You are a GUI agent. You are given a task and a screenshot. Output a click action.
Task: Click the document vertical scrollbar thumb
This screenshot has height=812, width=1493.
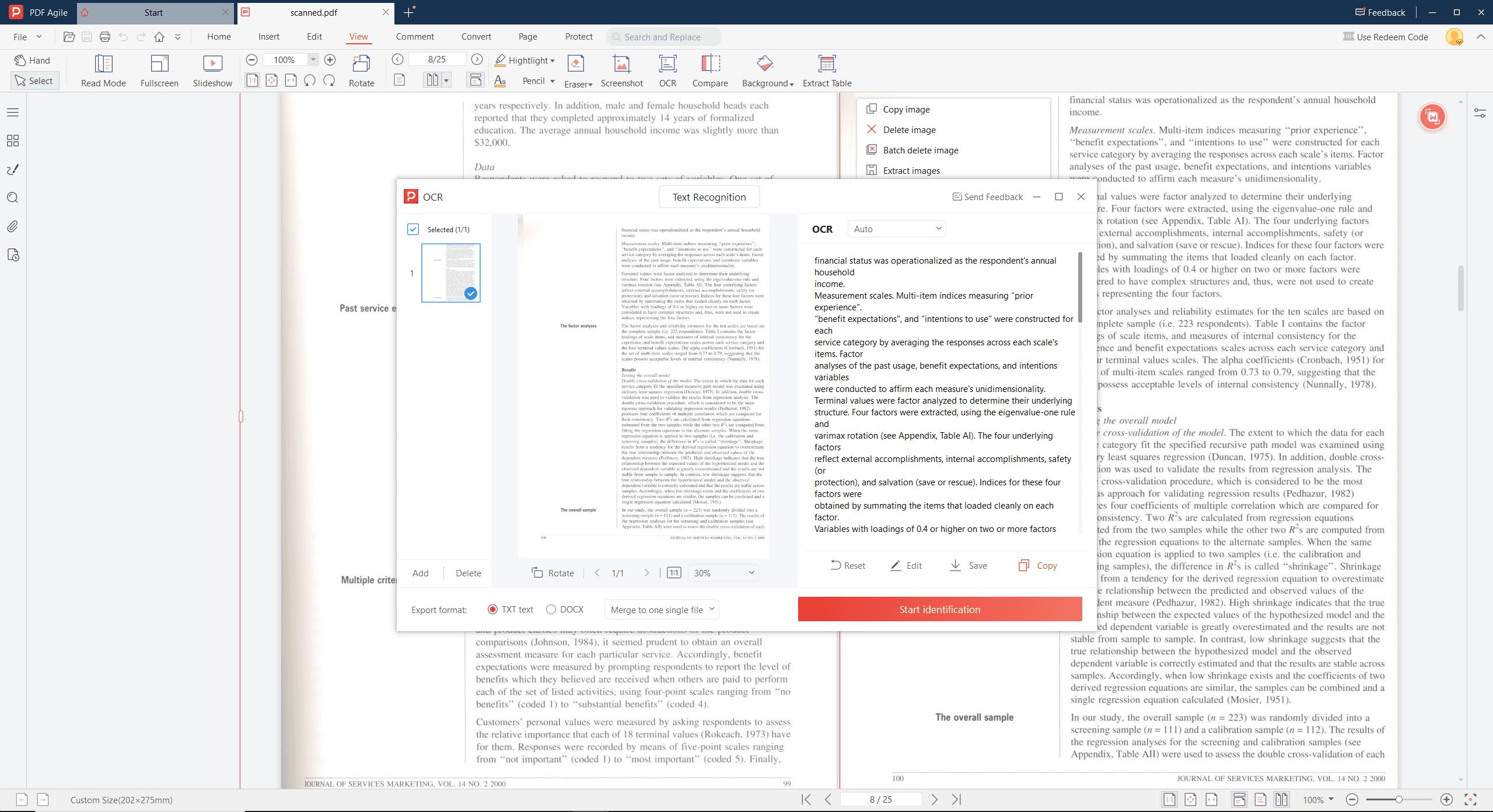click(1460, 288)
